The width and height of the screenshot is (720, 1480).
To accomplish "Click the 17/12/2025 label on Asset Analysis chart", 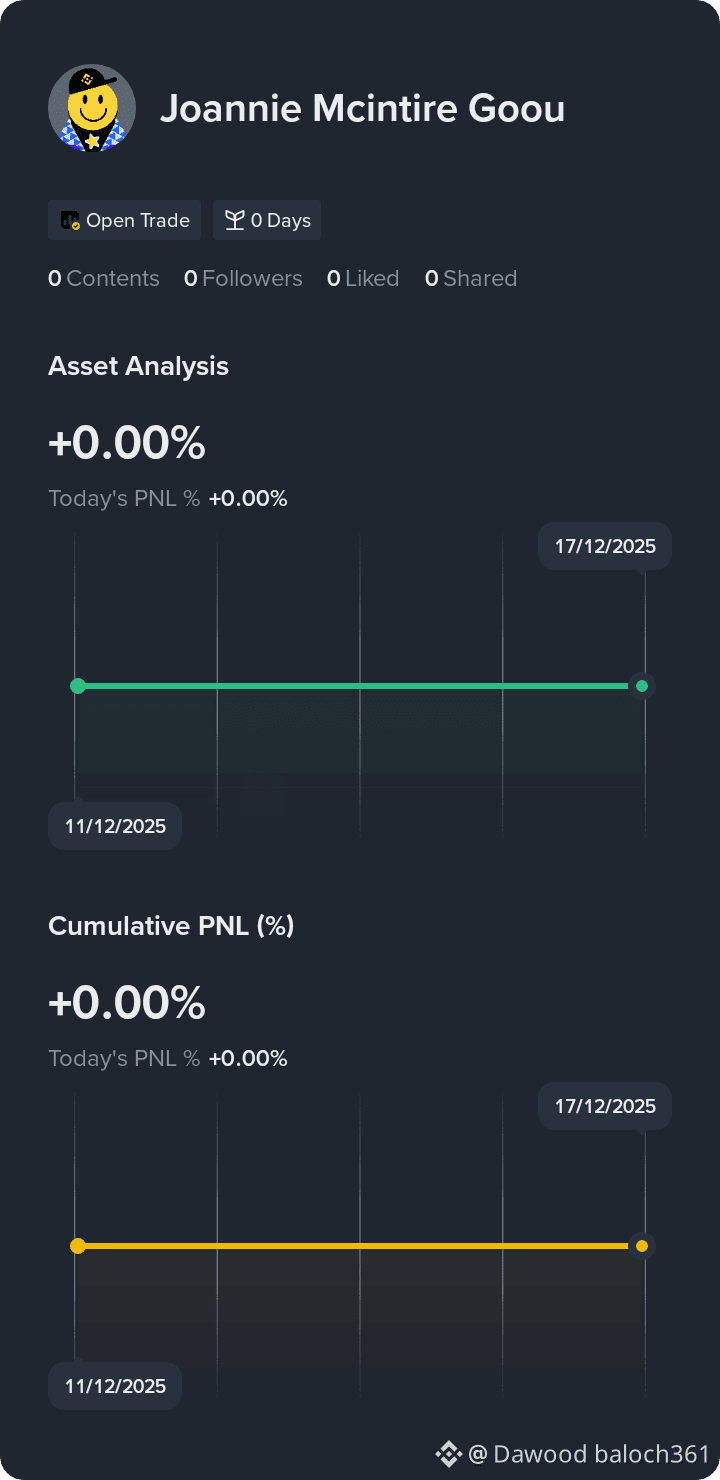I will click(x=605, y=546).
